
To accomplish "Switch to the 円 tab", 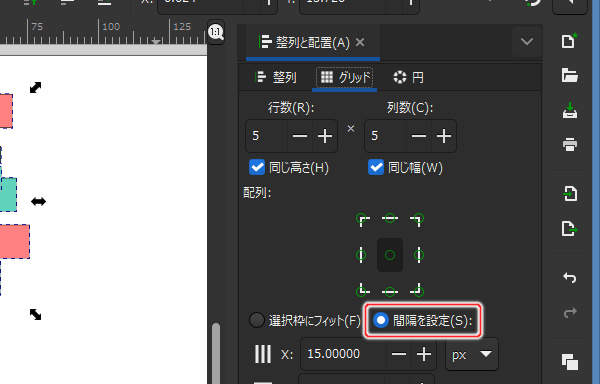I will 408,77.
